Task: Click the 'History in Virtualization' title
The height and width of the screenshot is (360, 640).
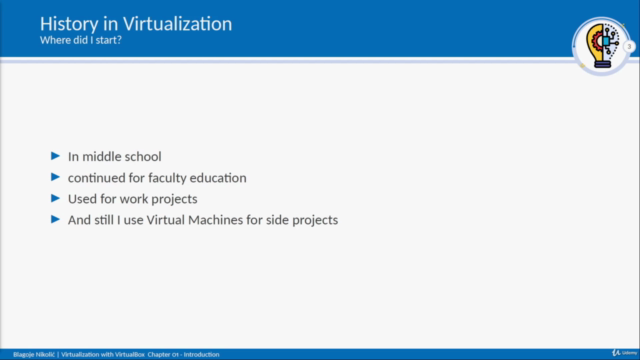Action: (x=136, y=24)
